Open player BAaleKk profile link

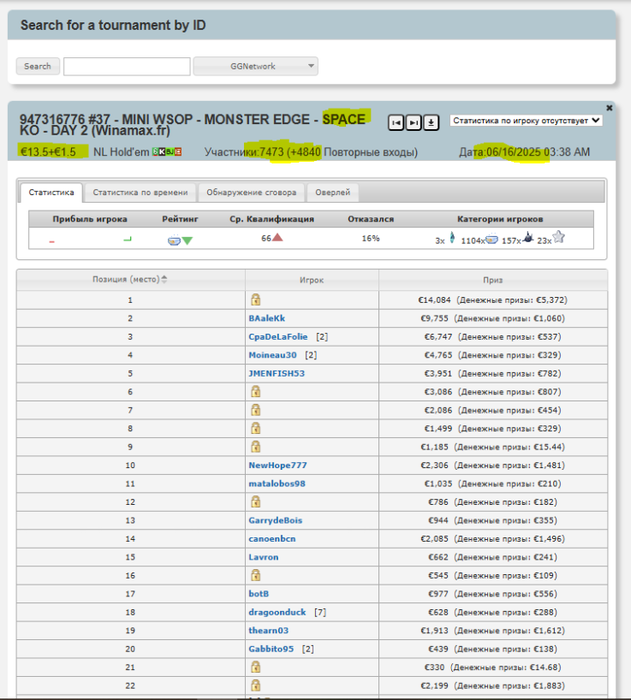click(x=267, y=318)
